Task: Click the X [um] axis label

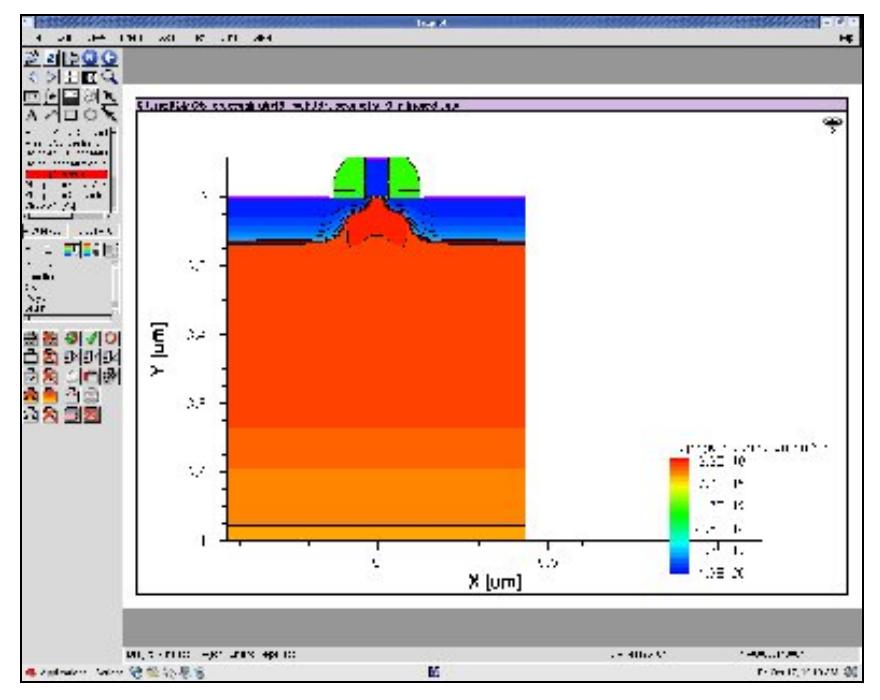Action: [x=495, y=582]
